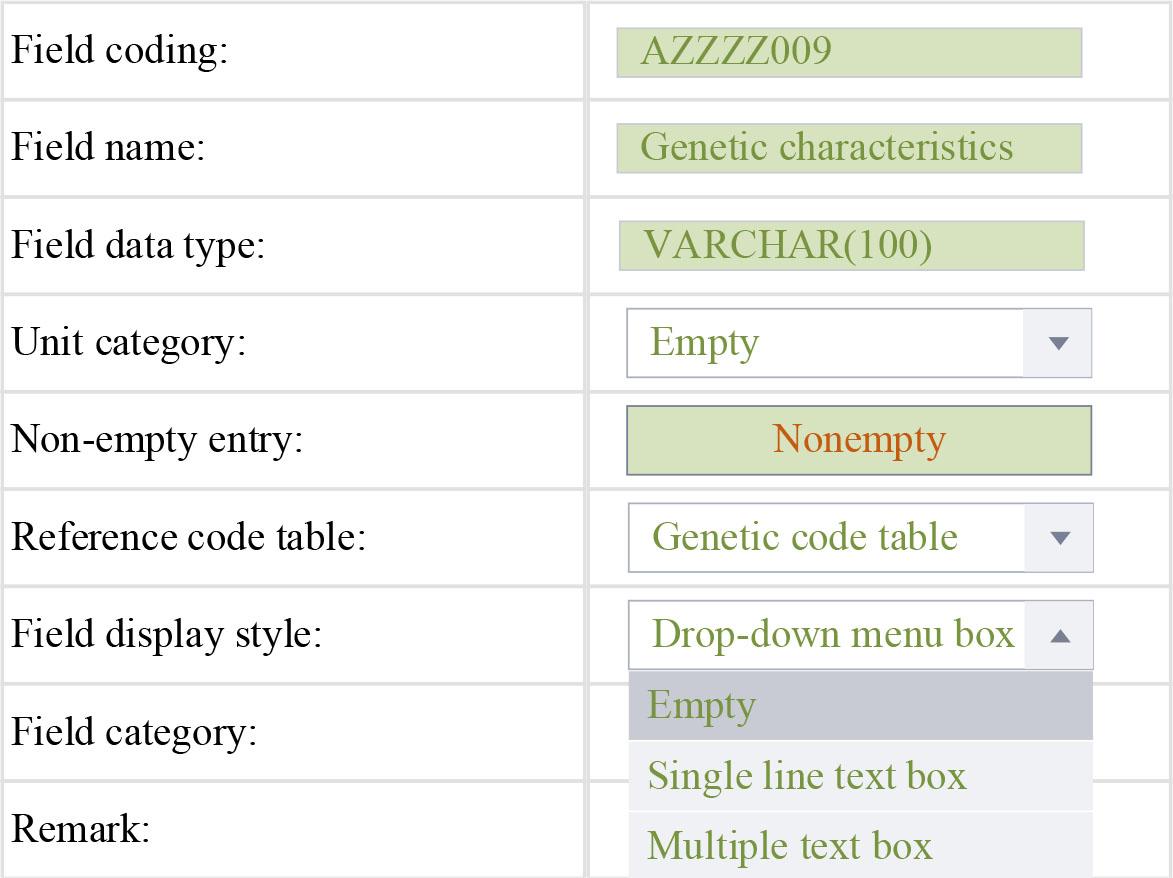Choose Single line text box option
Image resolution: width=1173 pixels, height=878 pixels.
tap(860, 776)
